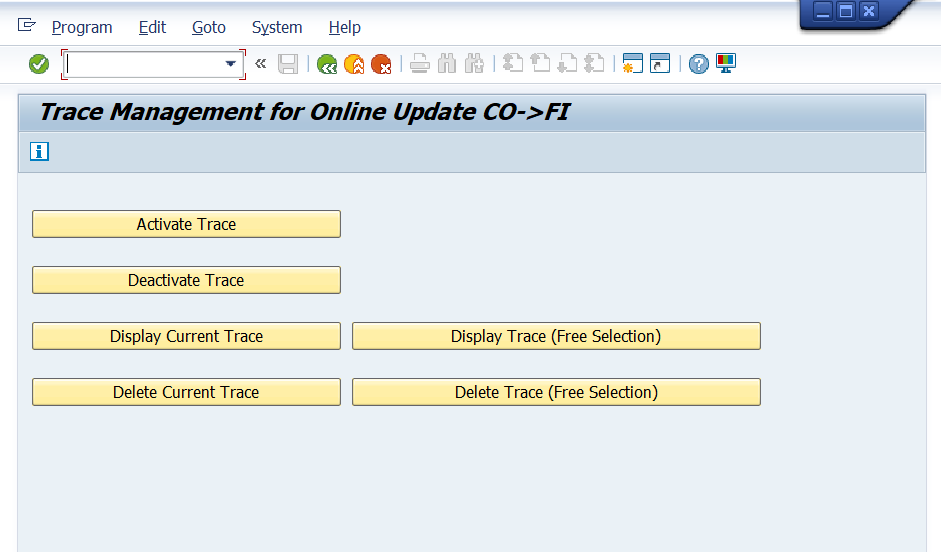Image resolution: width=941 pixels, height=552 pixels.
Task: Open the System menu
Action: 277,28
